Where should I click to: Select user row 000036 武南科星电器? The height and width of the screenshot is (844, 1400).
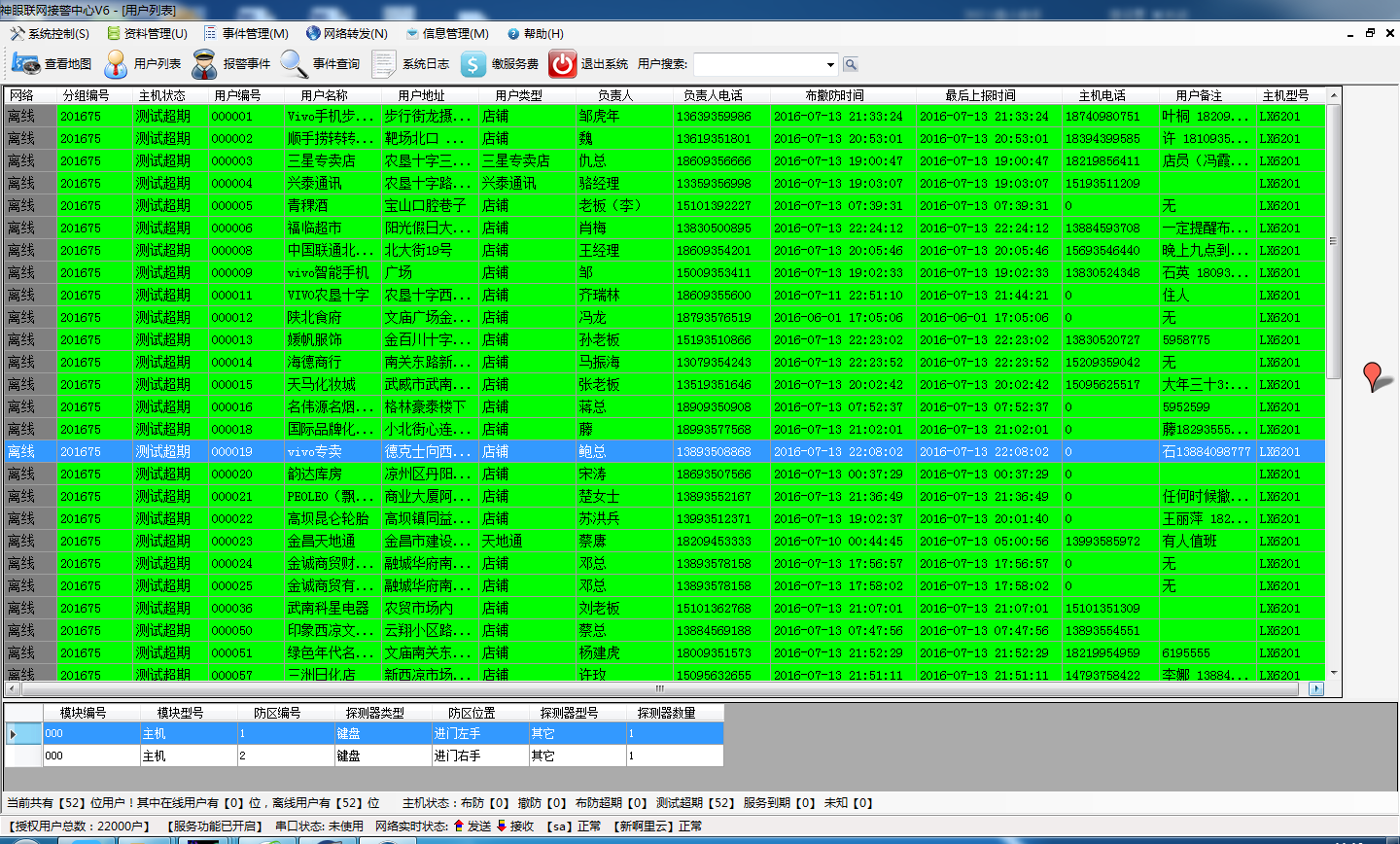[x=664, y=608]
